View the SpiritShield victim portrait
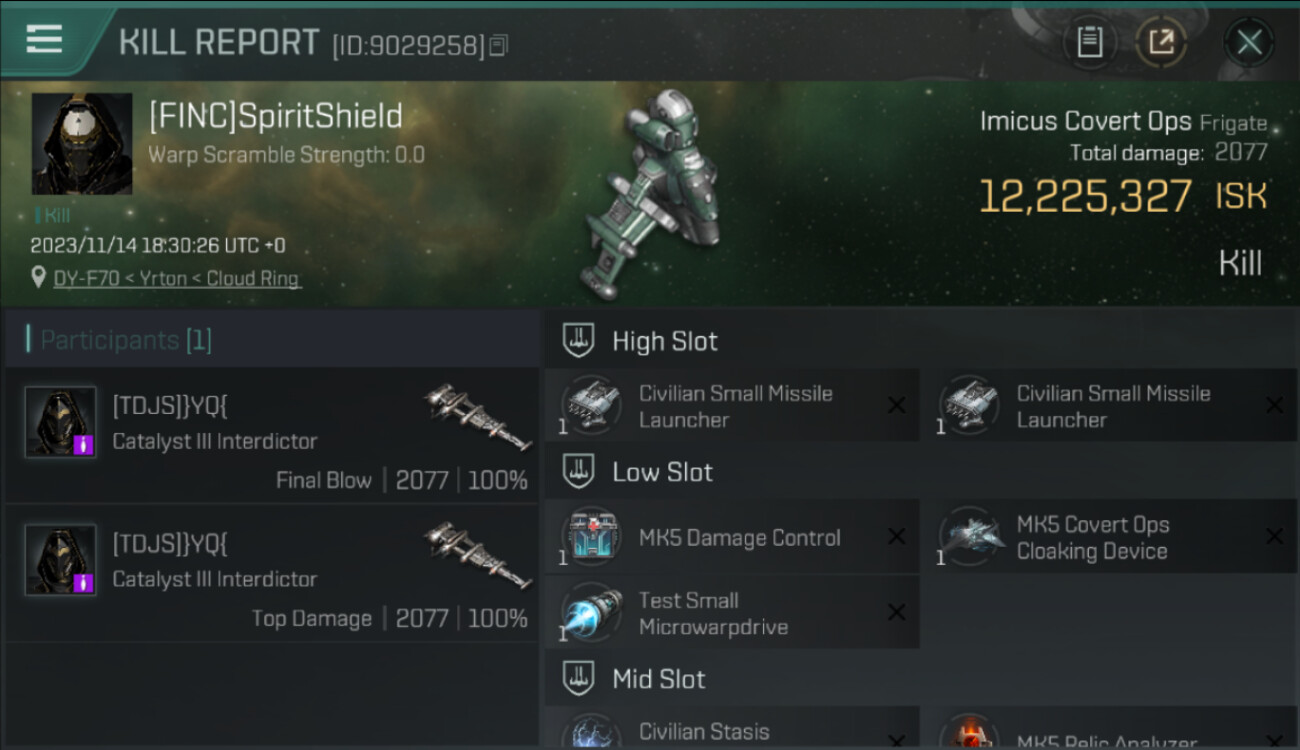 point(82,144)
